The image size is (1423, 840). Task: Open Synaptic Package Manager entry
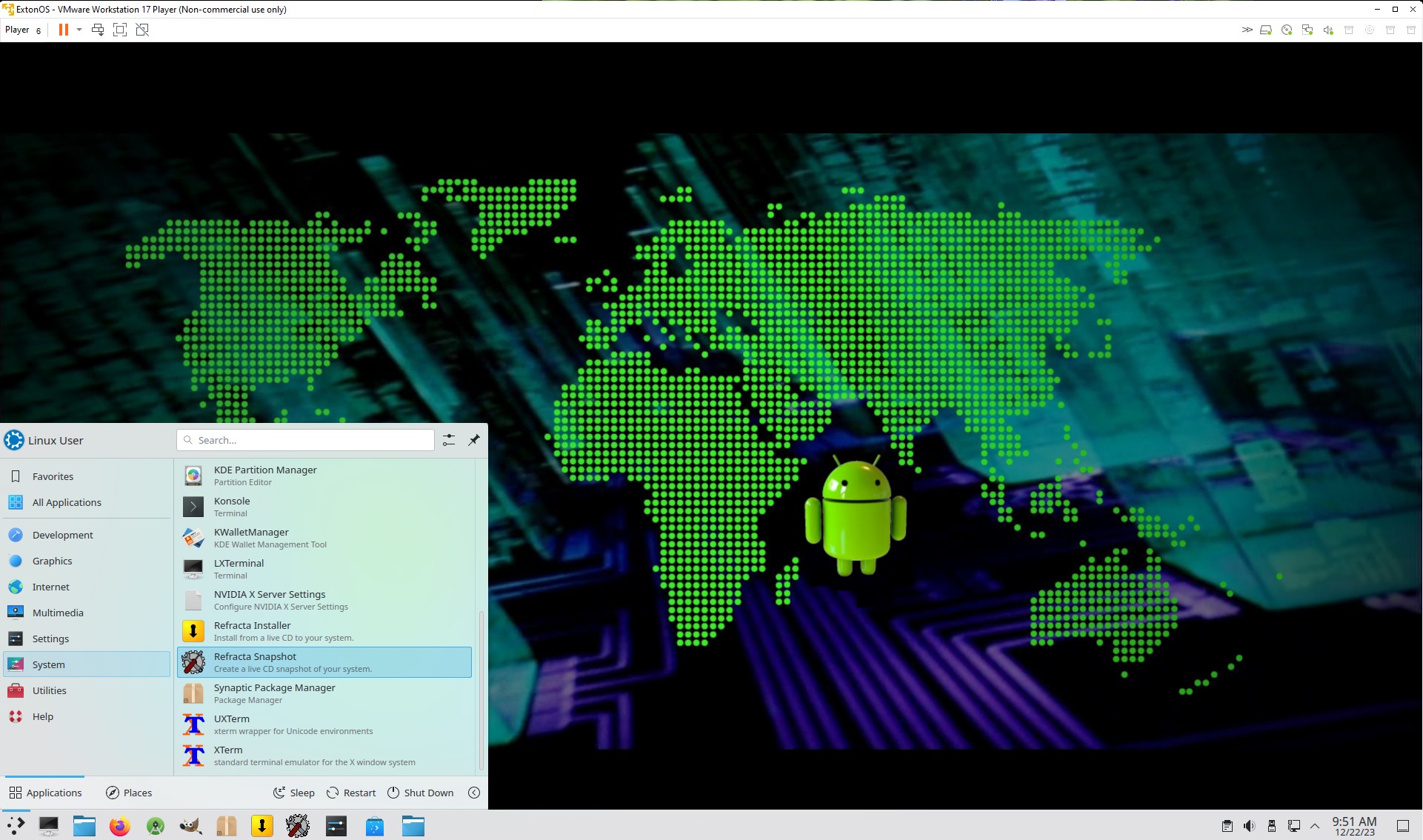324,693
